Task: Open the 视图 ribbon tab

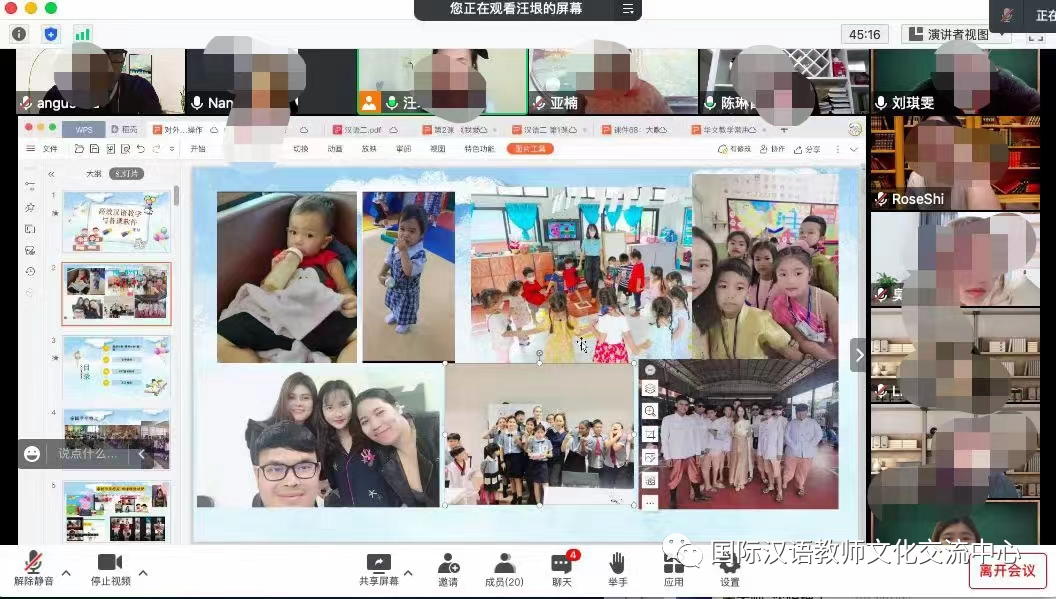Action: (438, 149)
